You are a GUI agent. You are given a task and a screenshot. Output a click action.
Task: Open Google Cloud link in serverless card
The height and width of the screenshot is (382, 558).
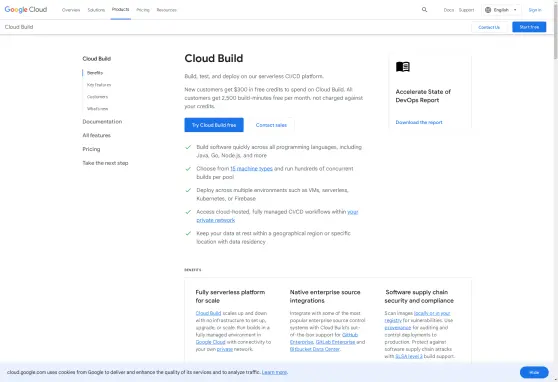point(210,342)
